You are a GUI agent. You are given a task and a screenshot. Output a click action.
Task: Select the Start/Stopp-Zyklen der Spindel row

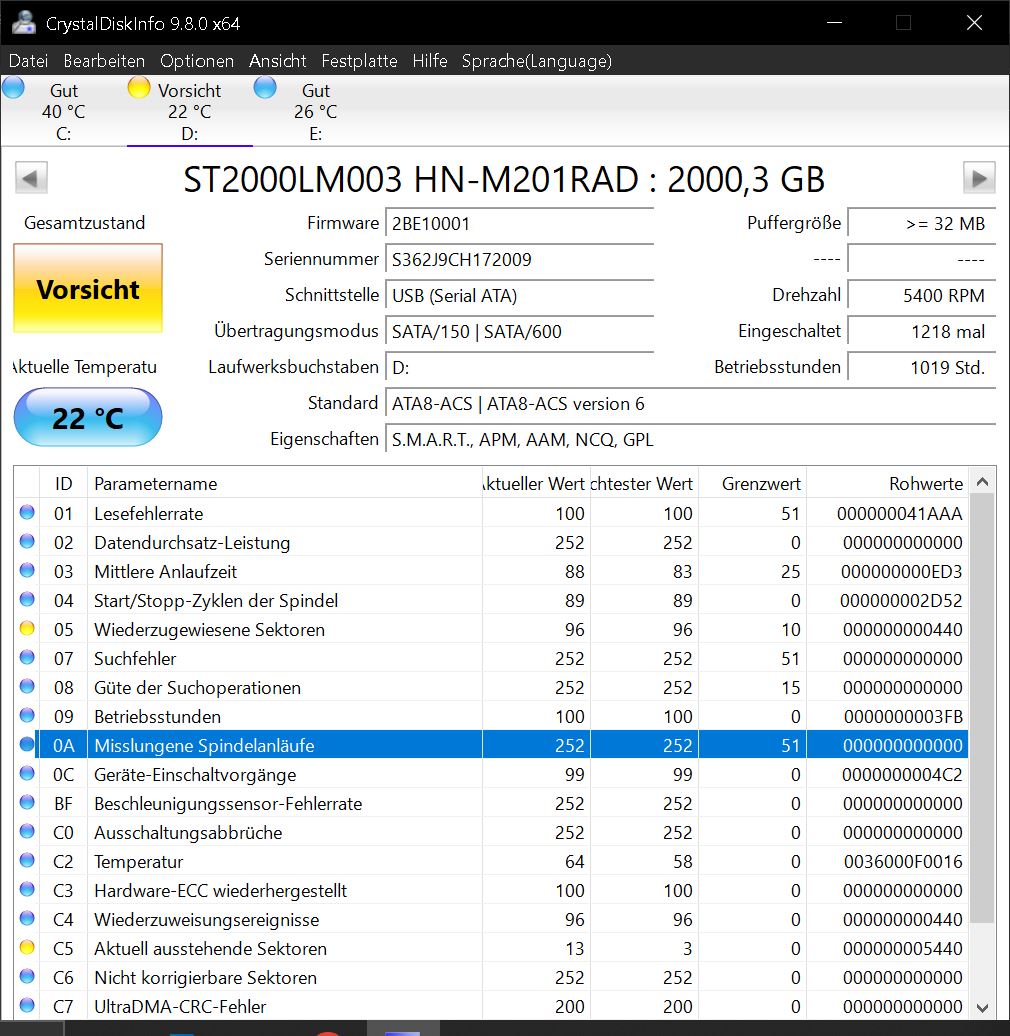pos(491,600)
